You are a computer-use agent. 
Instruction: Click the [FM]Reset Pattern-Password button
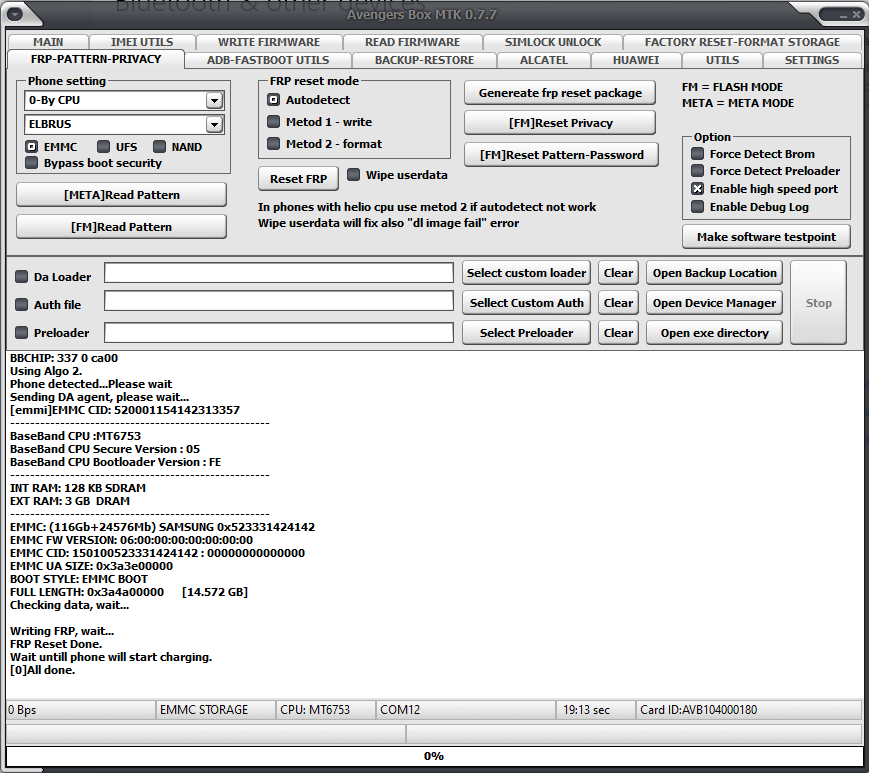(x=561, y=155)
